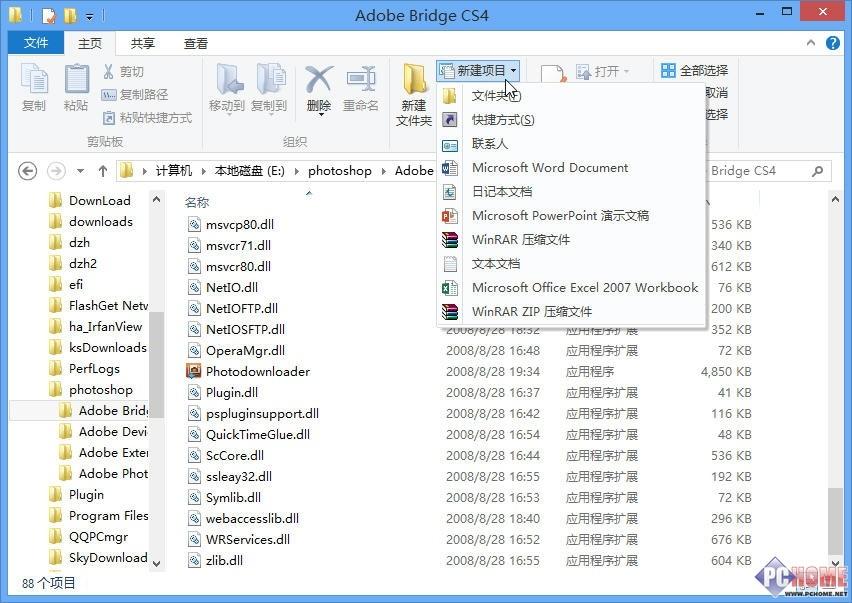852x603 pixels.
Task: Click the title-bar new folder icon
Action: [x=71, y=16]
